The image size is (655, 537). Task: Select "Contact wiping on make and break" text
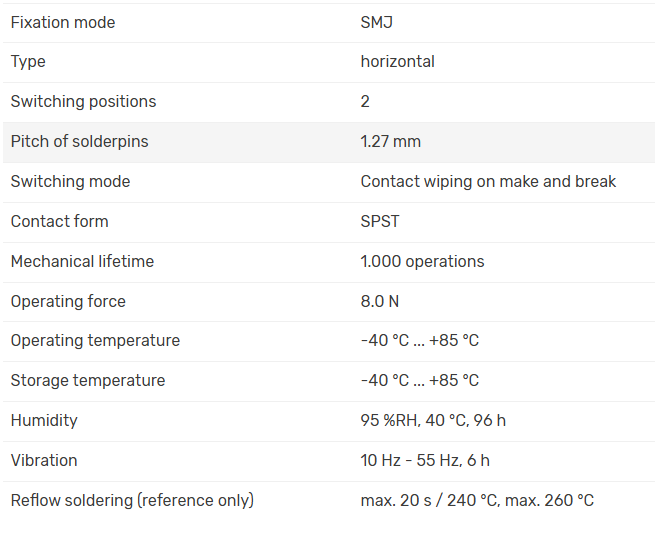(488, 182)
